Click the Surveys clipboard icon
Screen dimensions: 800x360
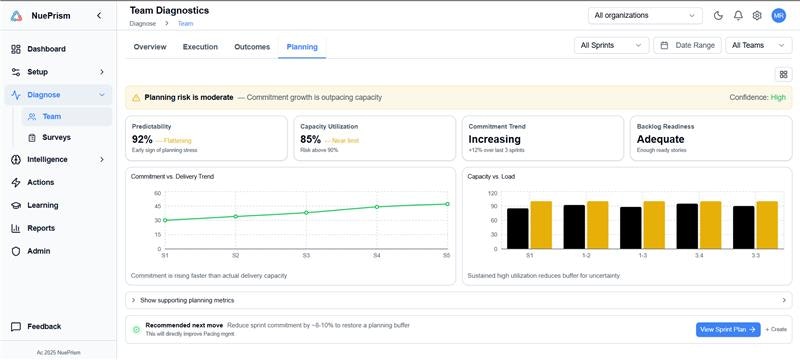[x=32, y=138]
